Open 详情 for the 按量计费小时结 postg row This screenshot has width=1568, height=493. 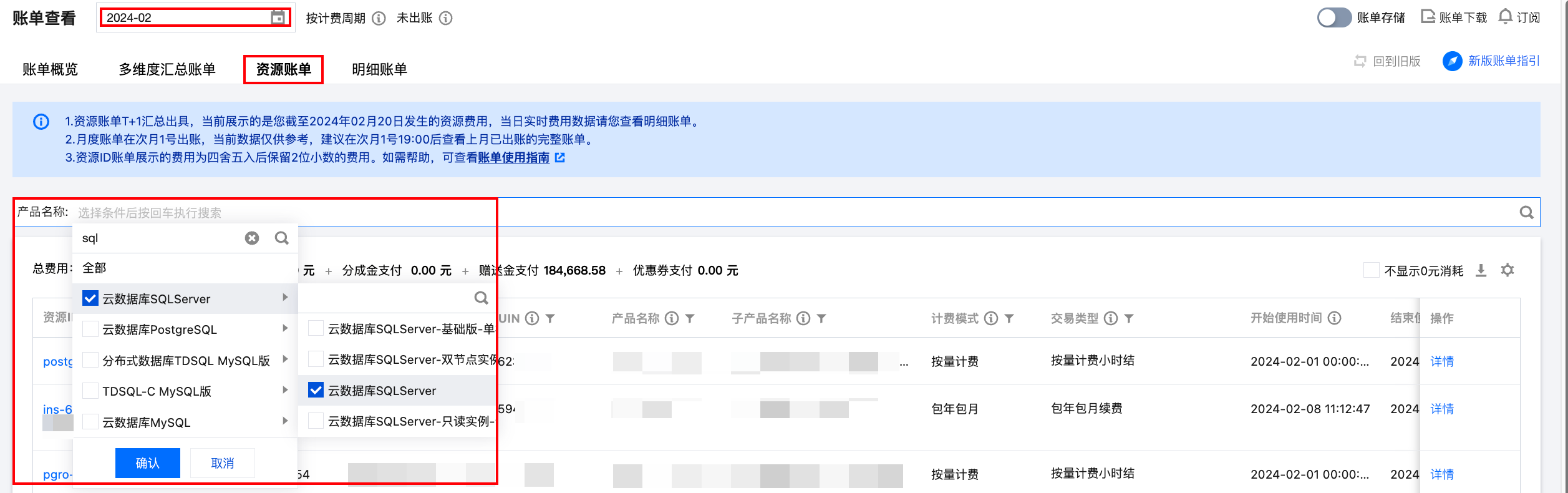1442,361
